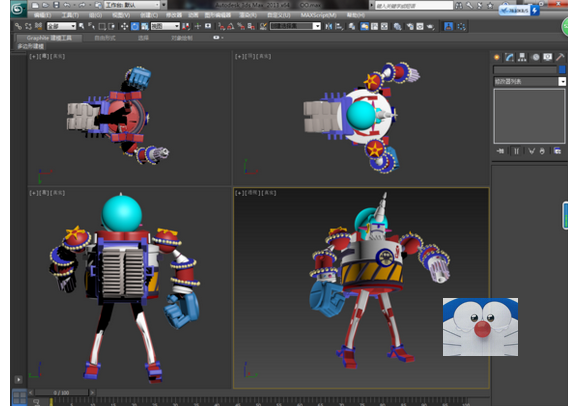568x406 pixels.
Task: Toggle the Spinner Snap button
Action: (x=251, y=26)
